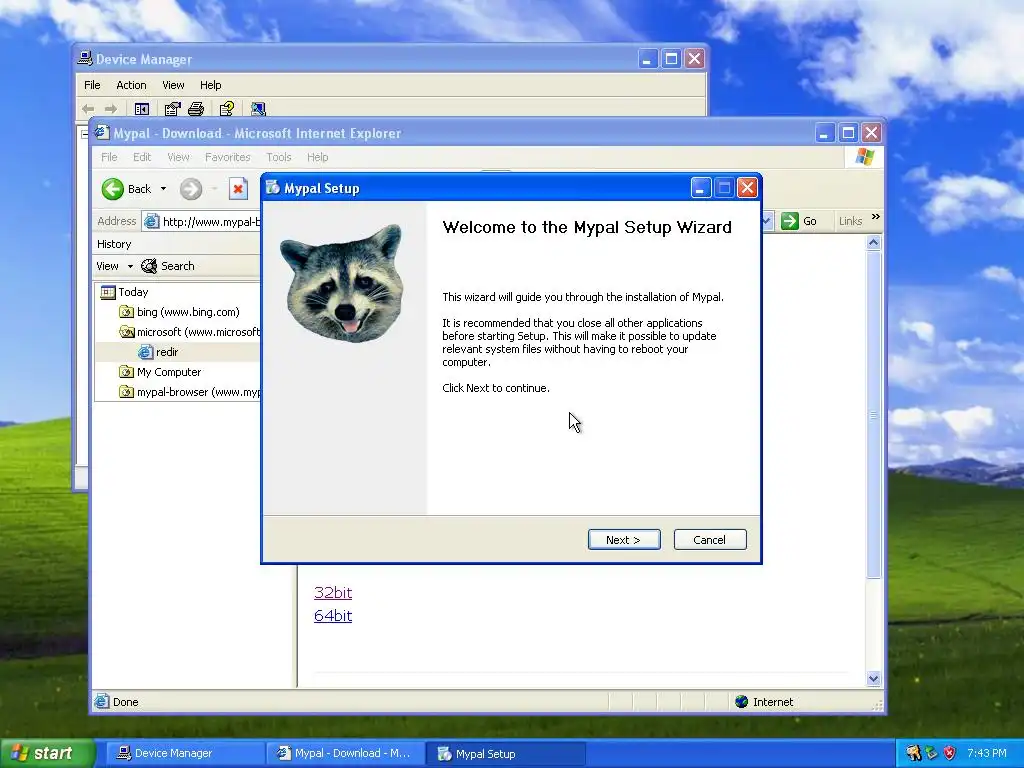Viewport: 1024px width, 768px height.
Task: Open the History View dropdown
Action: pyautogui.click(x=114, y=266)
